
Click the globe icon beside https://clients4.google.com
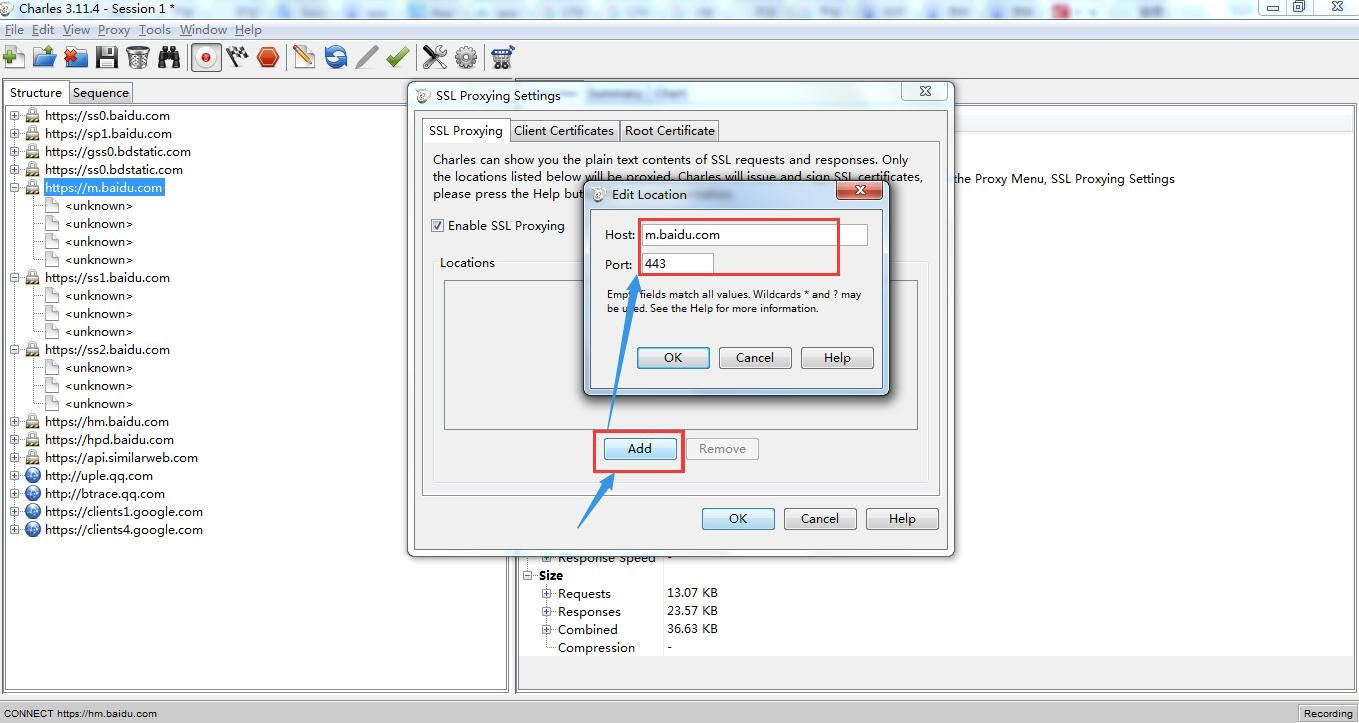click(32, 530)
